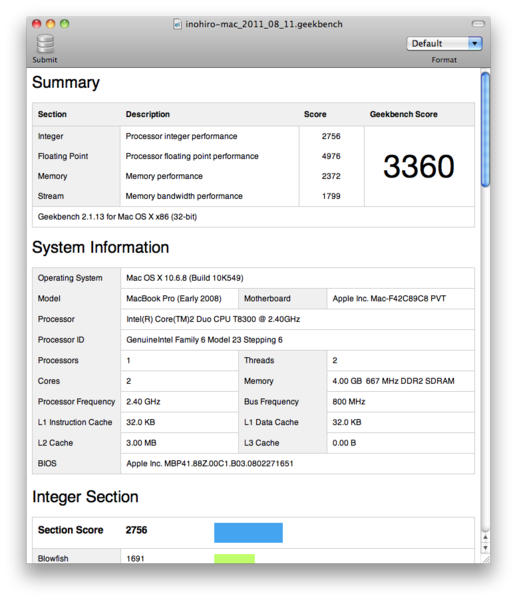This screenshot has width=517, height=600.
Task: Click the 'Blowfish' row label
Action: (53, 559)
